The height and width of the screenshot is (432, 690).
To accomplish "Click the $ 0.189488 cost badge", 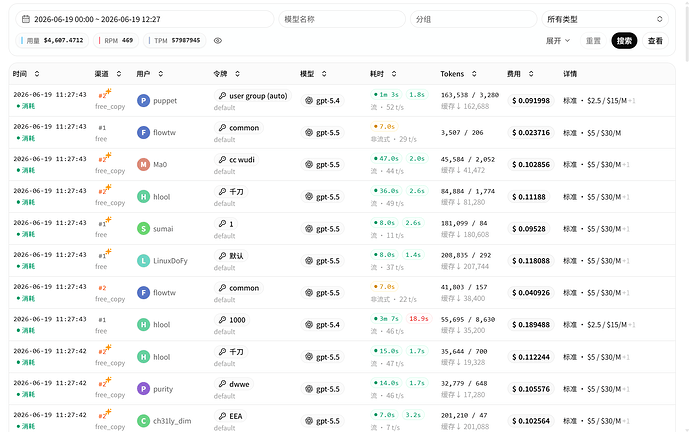I will [531, 325].
